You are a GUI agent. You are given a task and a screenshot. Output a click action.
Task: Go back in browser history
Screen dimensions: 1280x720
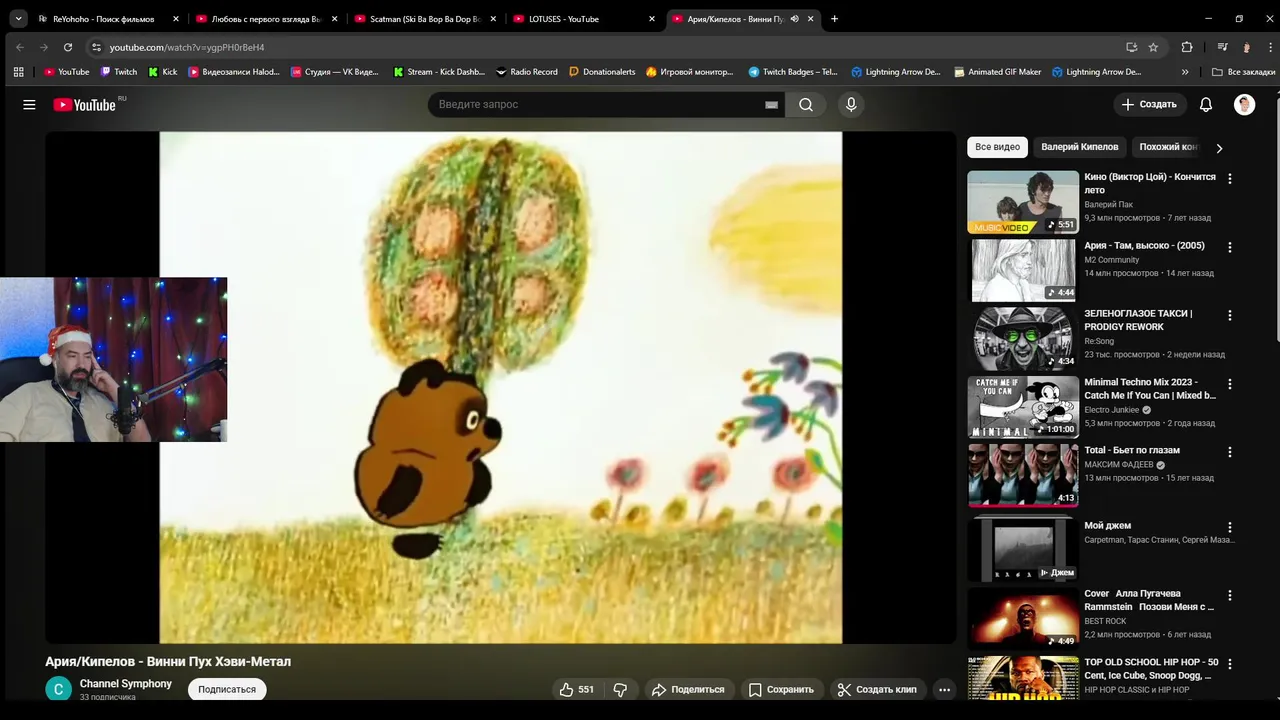coord(20,47)
